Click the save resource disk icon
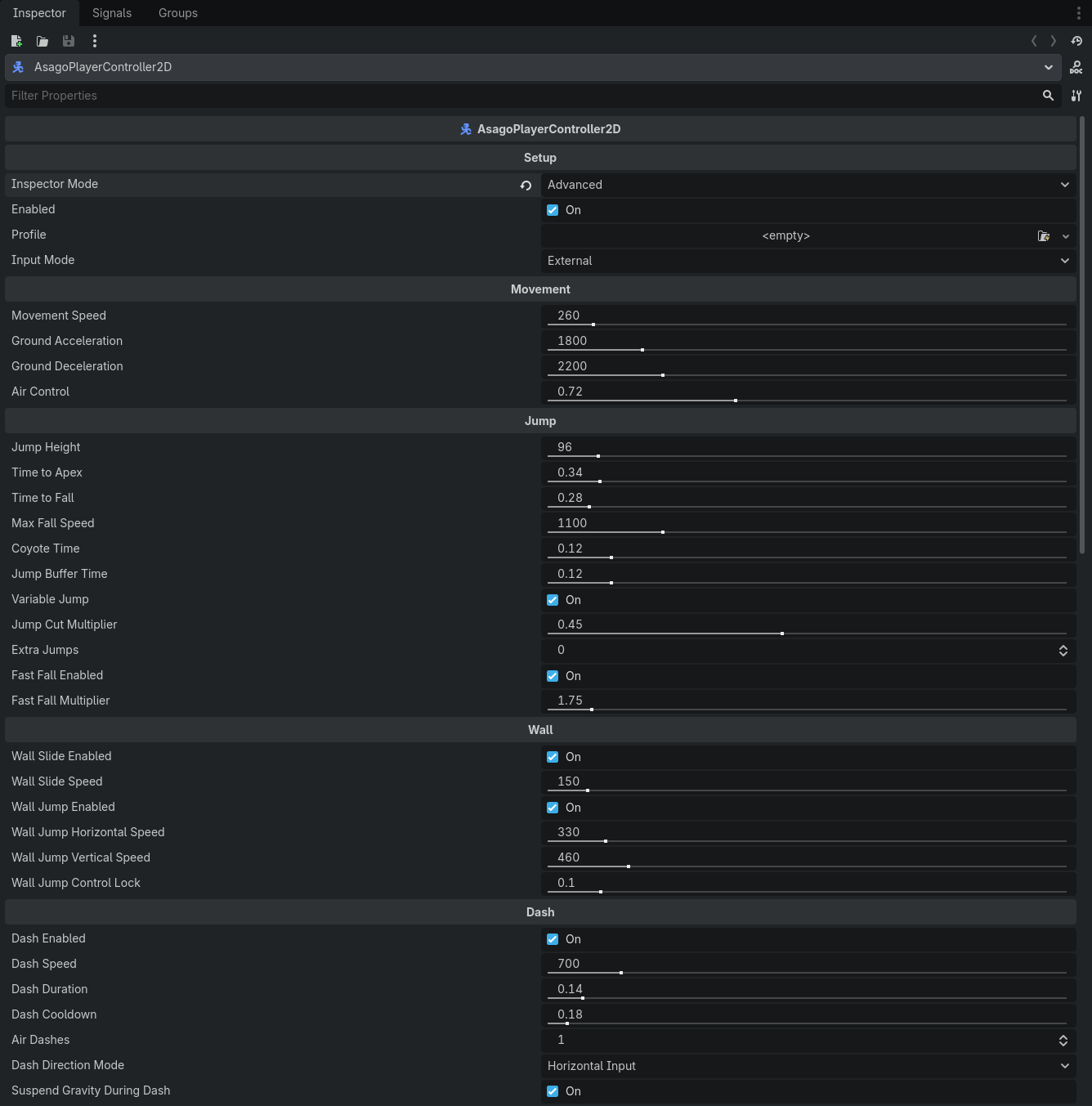Image resolution: width=1092 pixels, height=1106 pixels. [x=69, y=41]
